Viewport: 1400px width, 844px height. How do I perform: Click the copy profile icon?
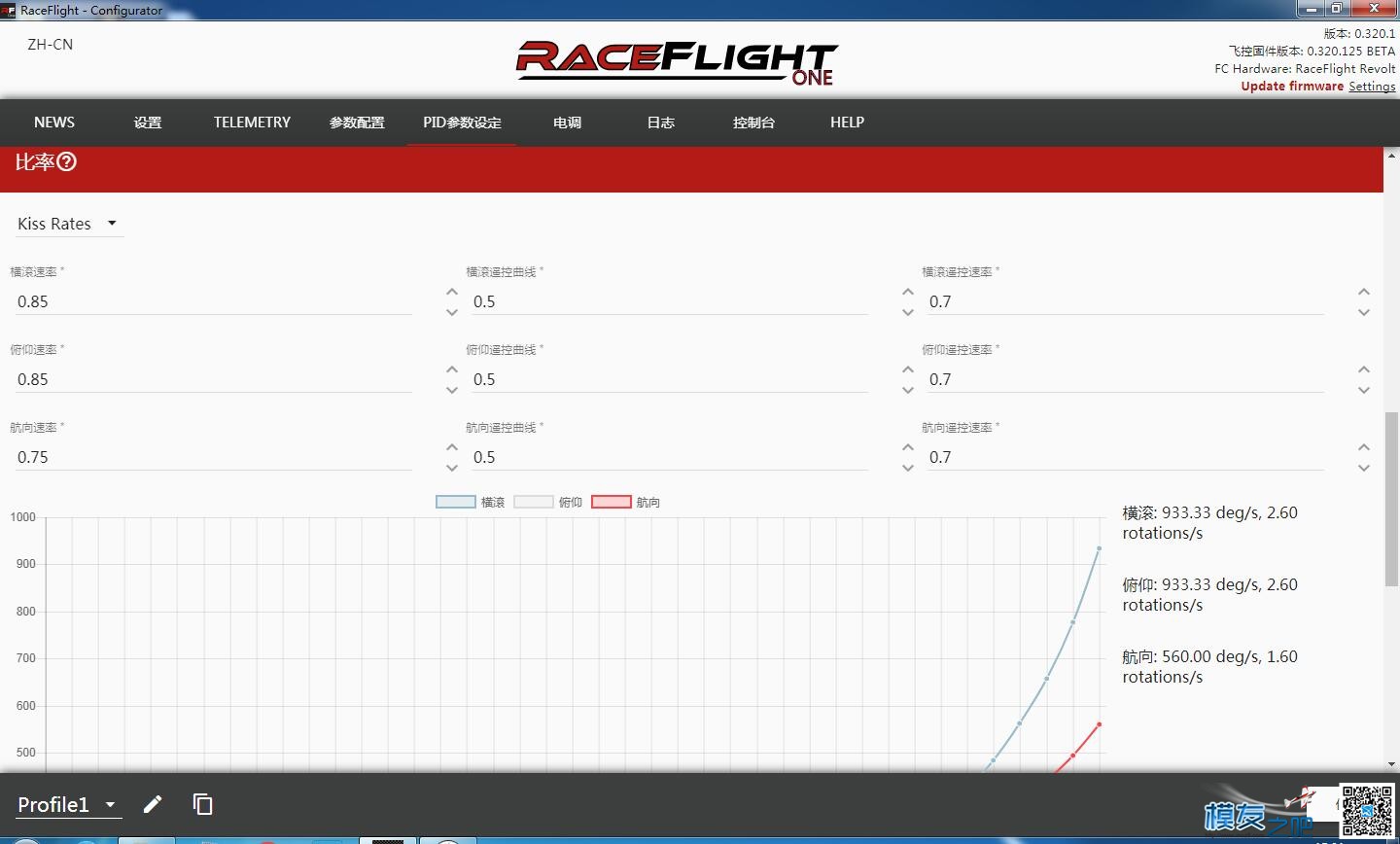[202, 804]
